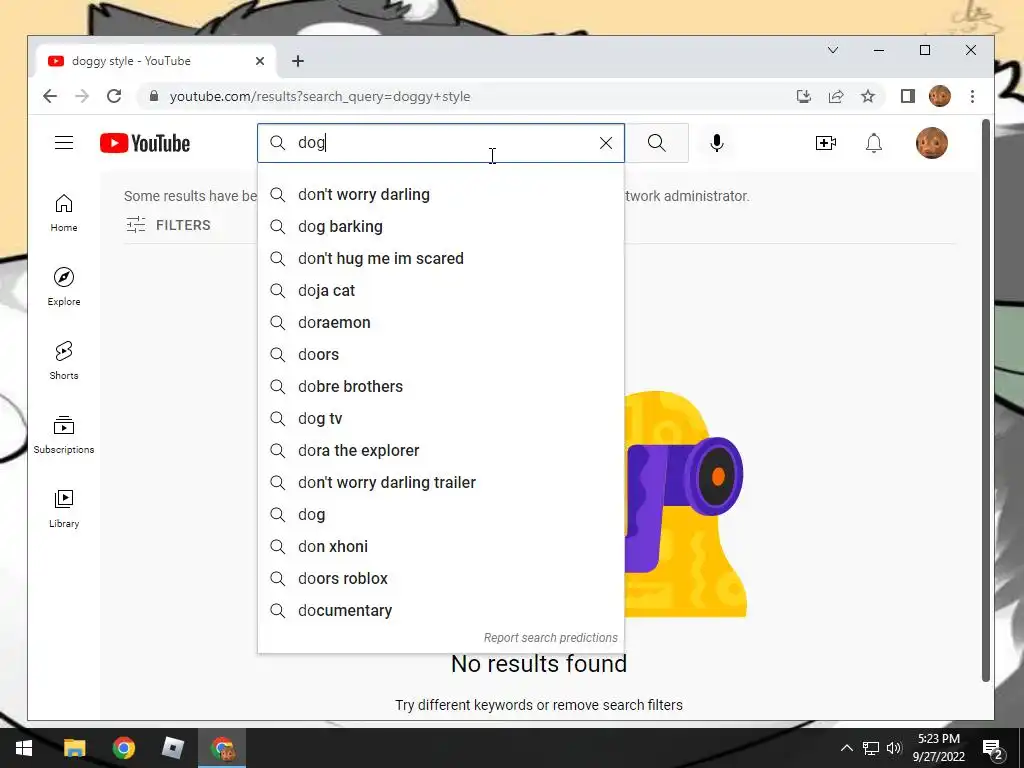Open the Action Center notifications icon

pyautogui.click(x=993, y=748)
